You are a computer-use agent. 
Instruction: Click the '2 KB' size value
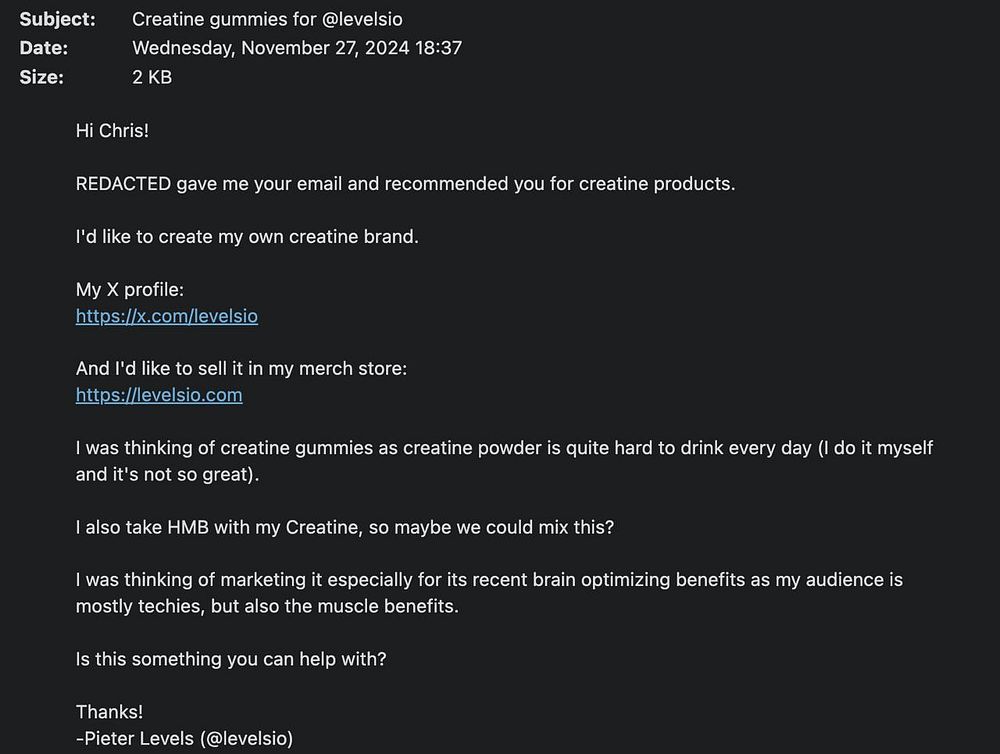pos(152,76)
